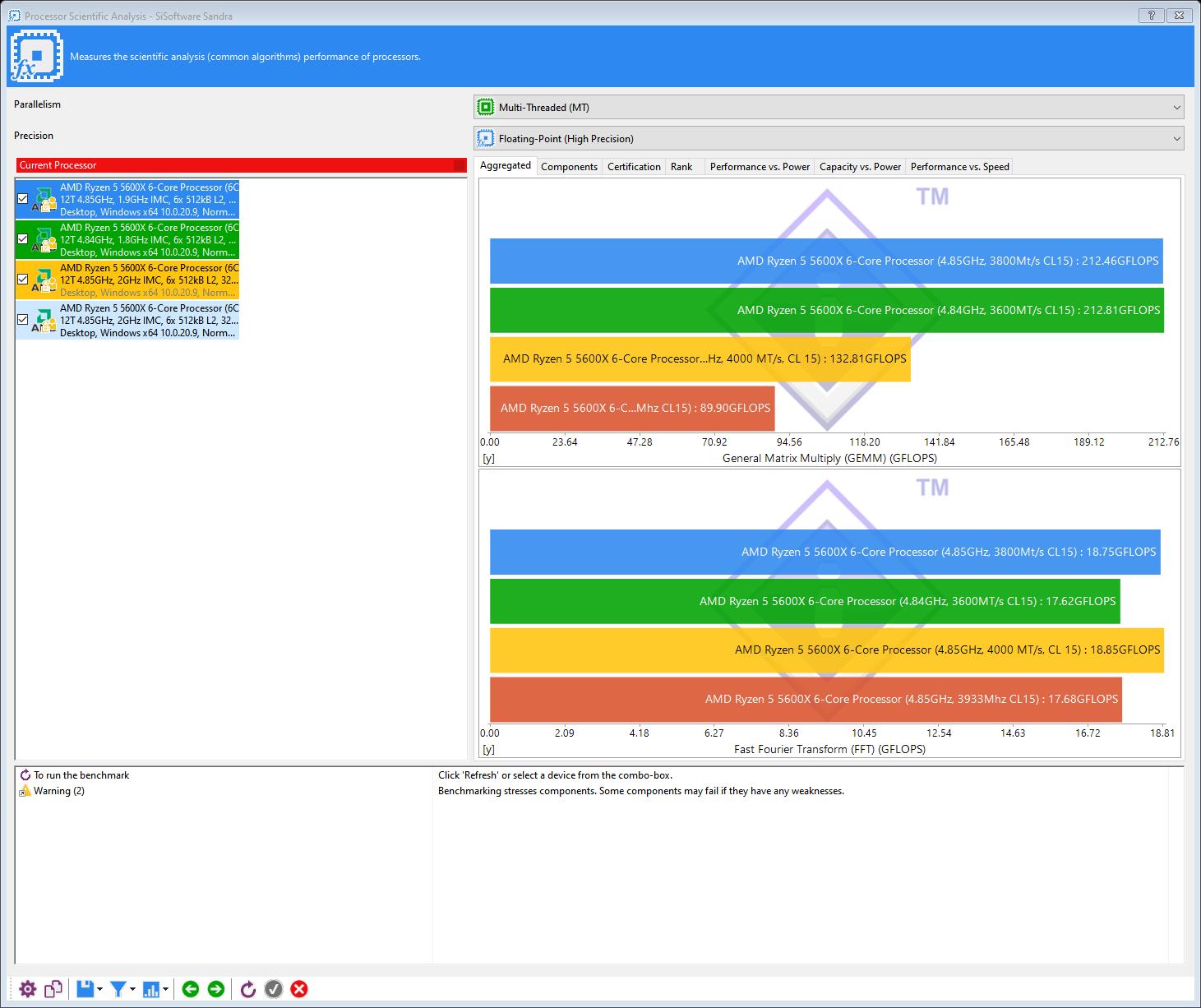Open the Filter icon dropdown arrow
The height and width of the screenshot is (1008, 1201).
click(x=133, y=989)
